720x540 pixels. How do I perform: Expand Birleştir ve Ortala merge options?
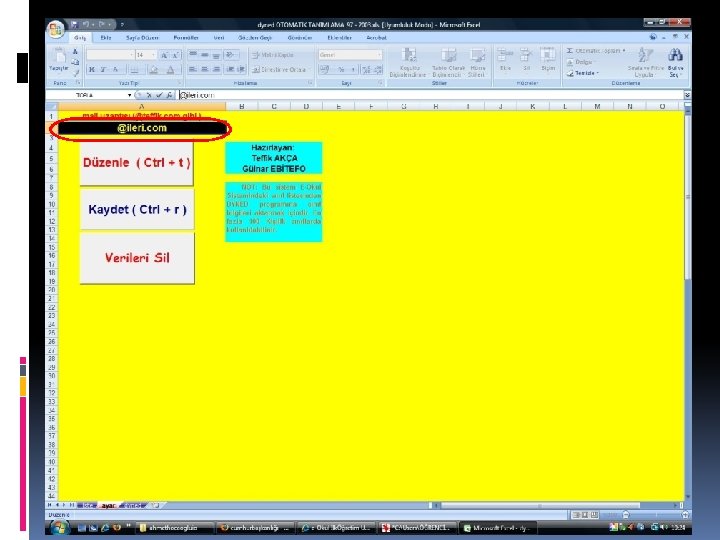[x=310, y=70]
